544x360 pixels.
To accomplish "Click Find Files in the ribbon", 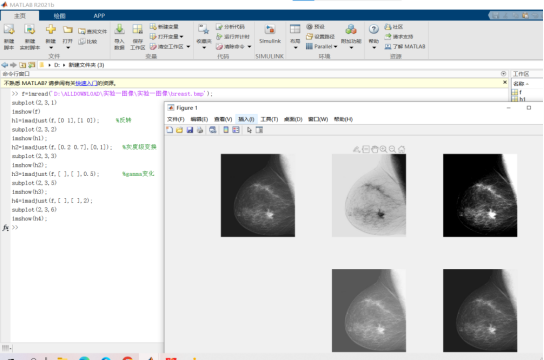I will [x=93, y=31].
